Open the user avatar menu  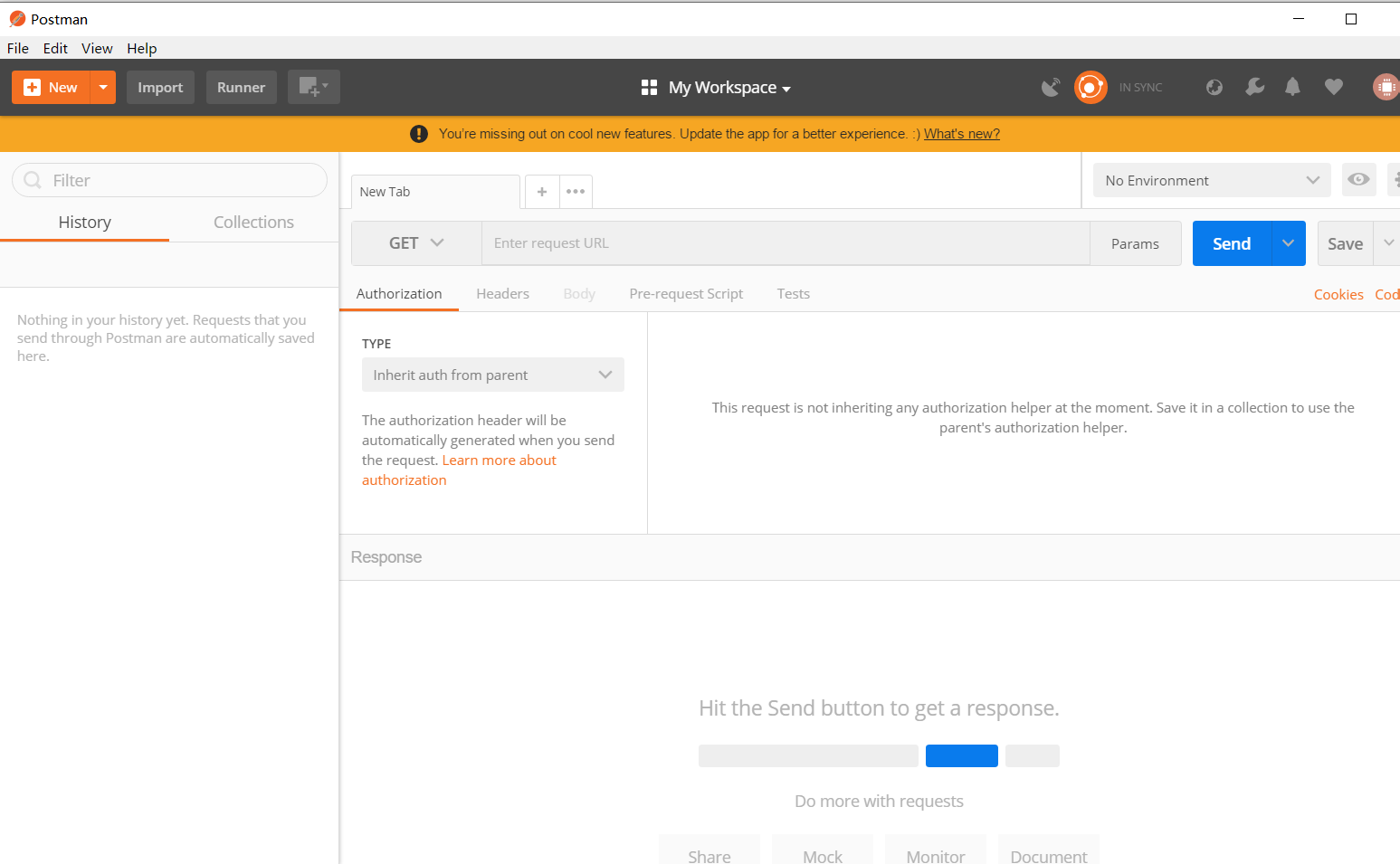1386,87
